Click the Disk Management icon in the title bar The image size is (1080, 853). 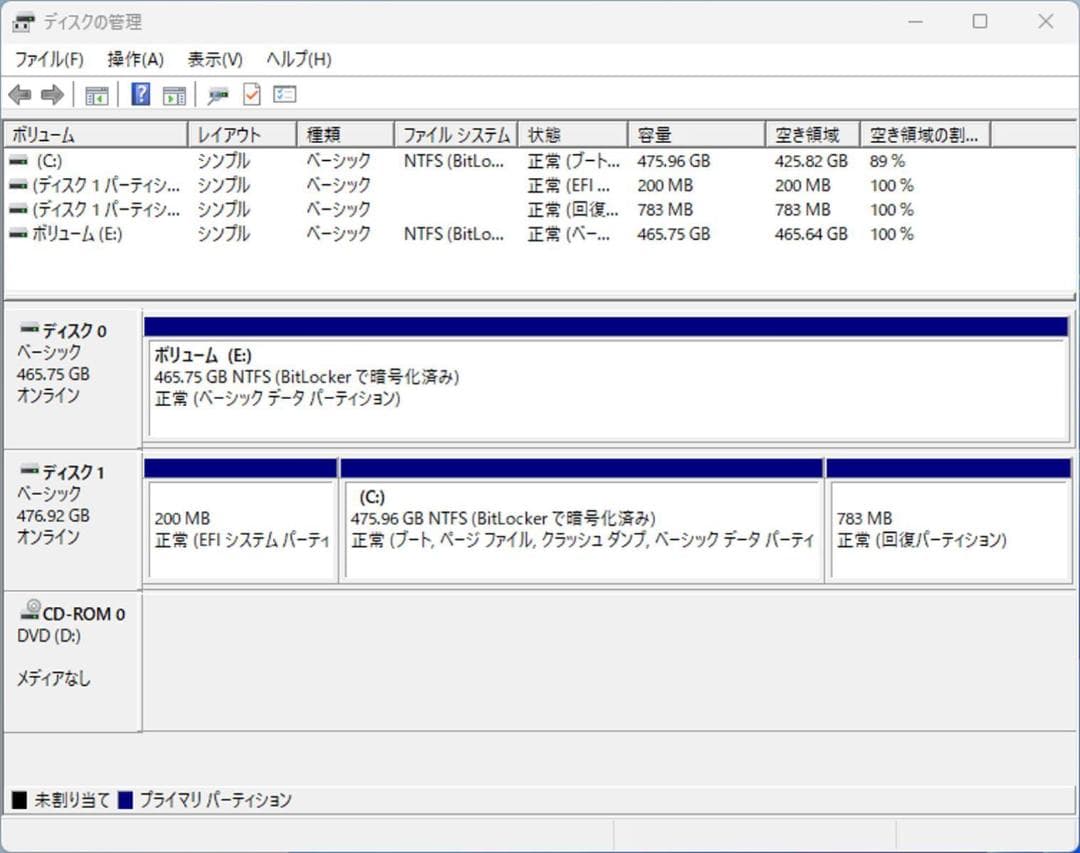pos(22,21)
